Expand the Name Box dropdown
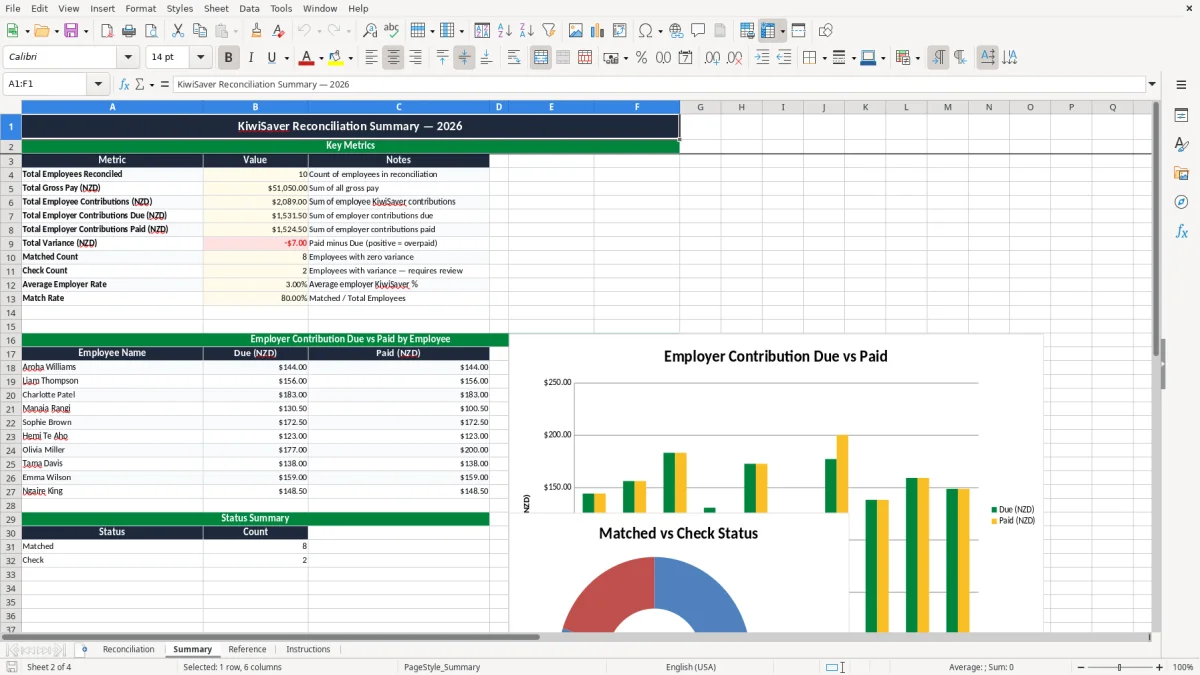1200x675 pixels. click(98, 84)
